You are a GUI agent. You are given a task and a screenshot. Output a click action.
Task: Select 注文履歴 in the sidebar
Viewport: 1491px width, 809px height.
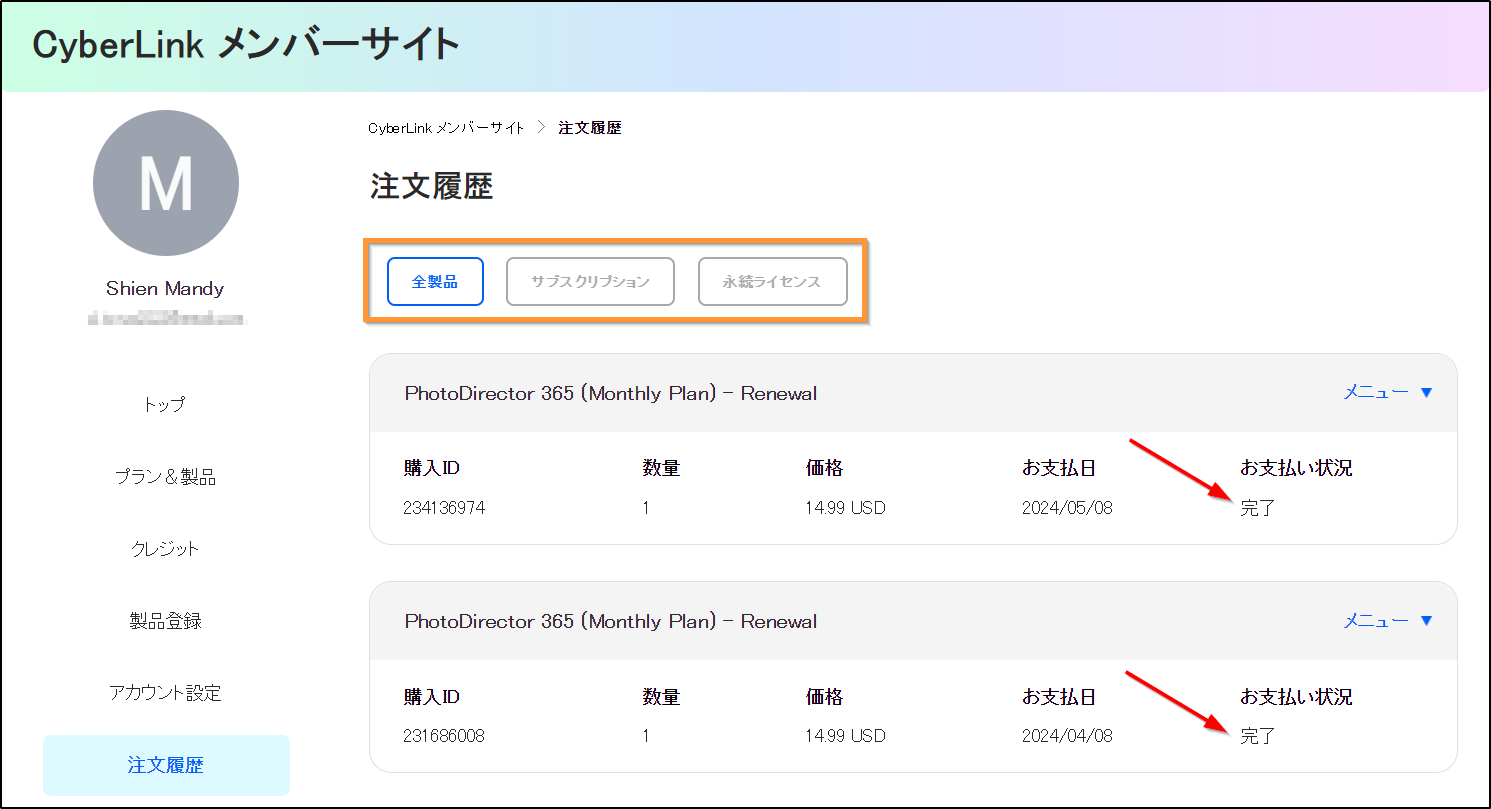(166, 766)
